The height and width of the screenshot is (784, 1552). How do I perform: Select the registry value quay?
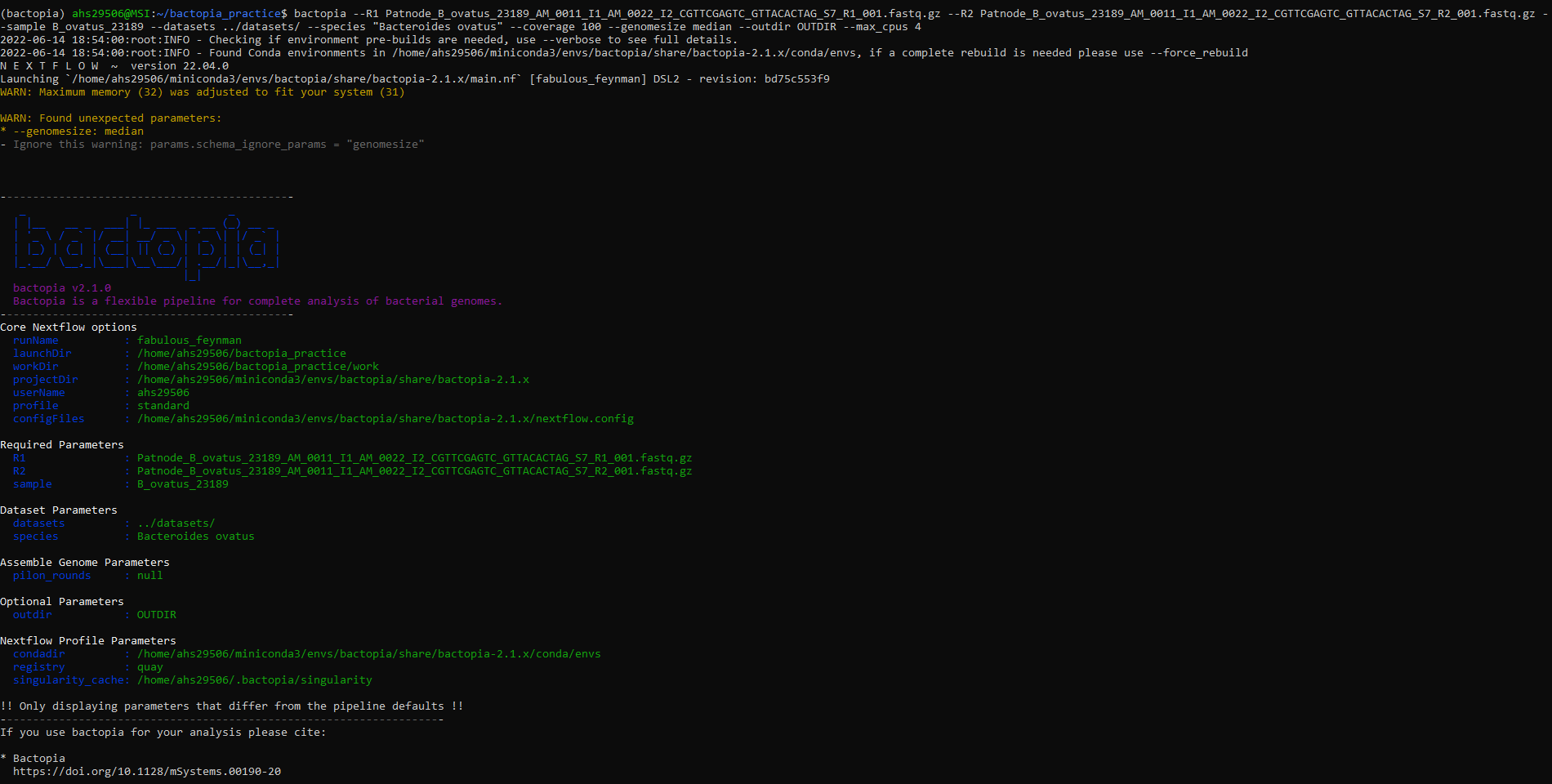coord(150,666)
